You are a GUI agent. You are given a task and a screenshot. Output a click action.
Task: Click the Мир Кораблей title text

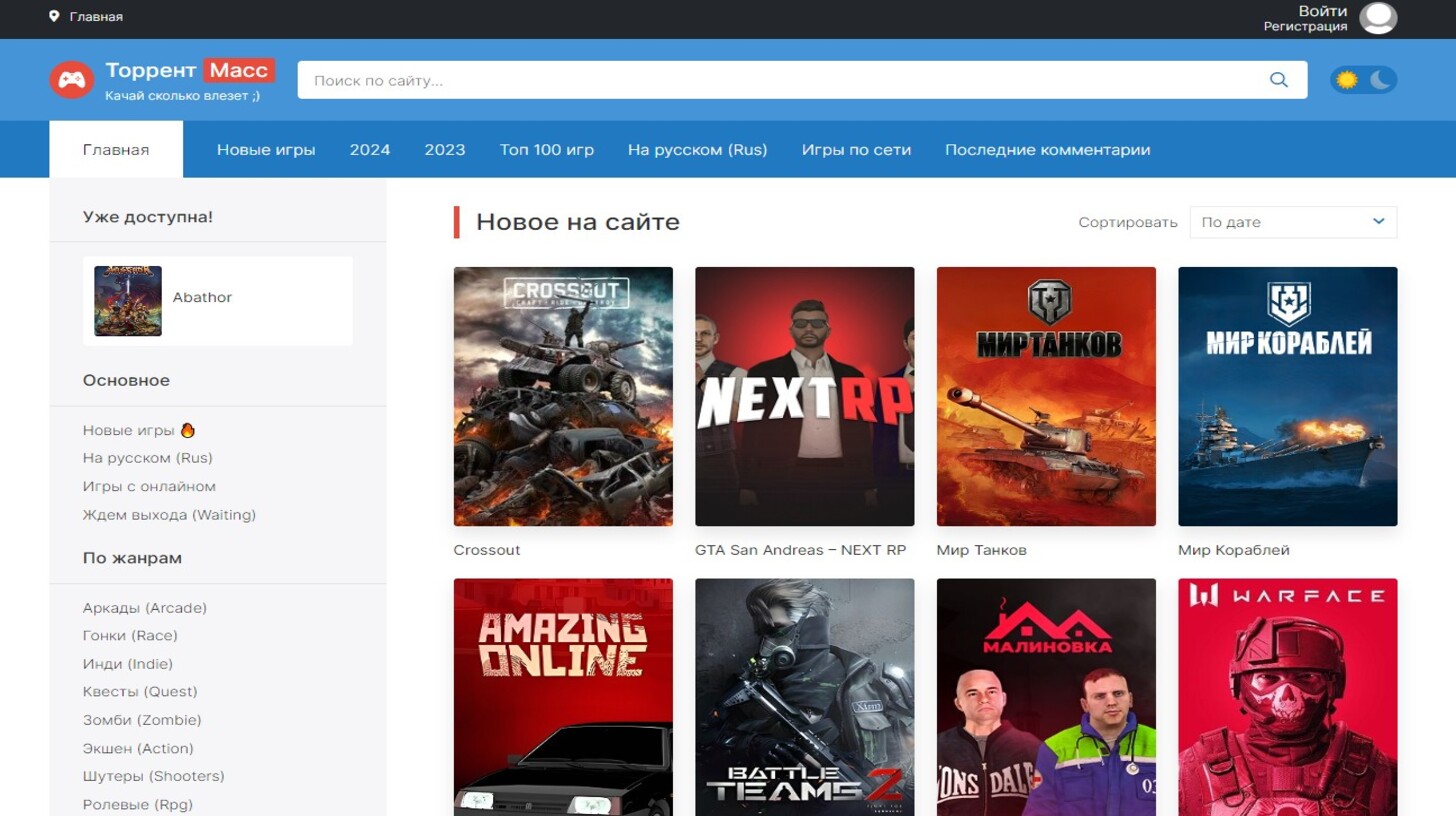click(x=1234, y=550)
